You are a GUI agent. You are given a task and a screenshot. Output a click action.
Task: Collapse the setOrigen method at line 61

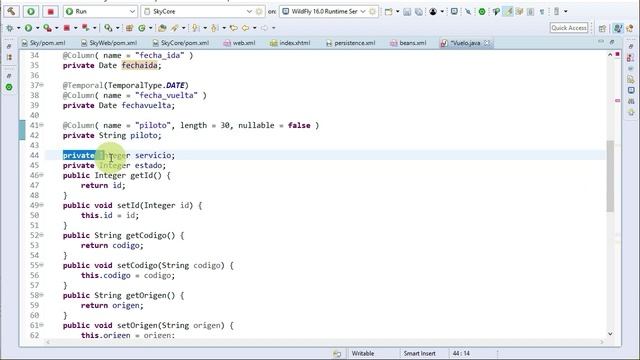[42, 325]
